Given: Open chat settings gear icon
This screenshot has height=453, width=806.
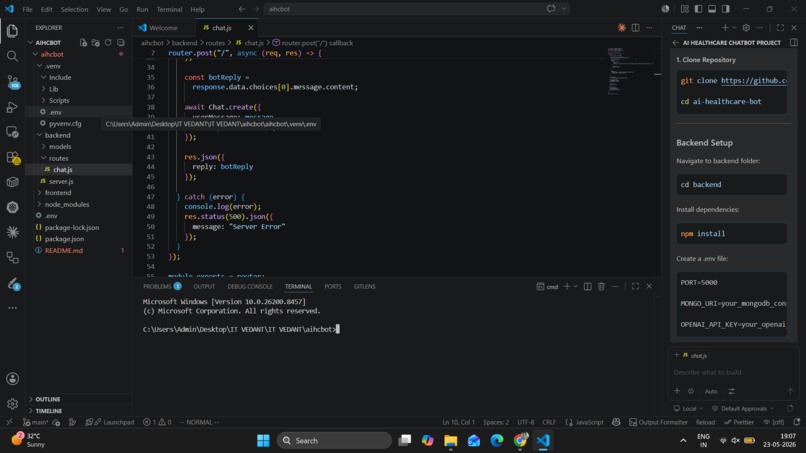Looking at the screenshot, I should 746,28.
